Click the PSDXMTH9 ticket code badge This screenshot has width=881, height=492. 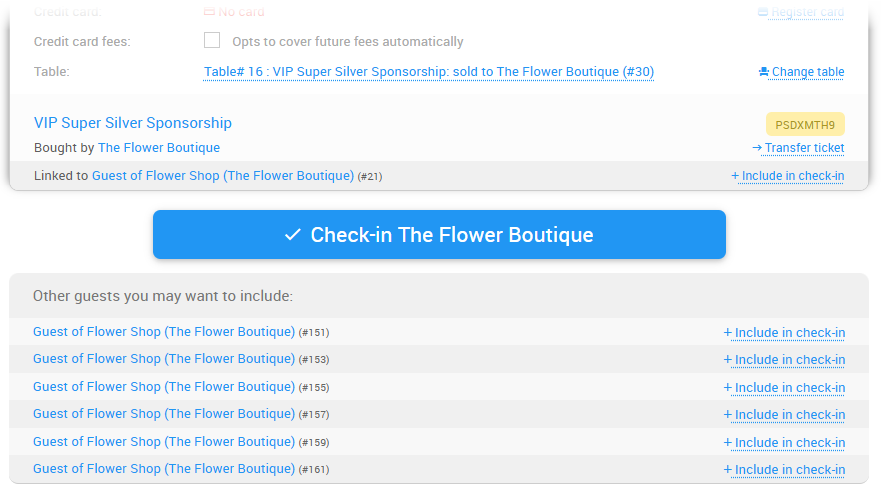click(x=805, y=124)
